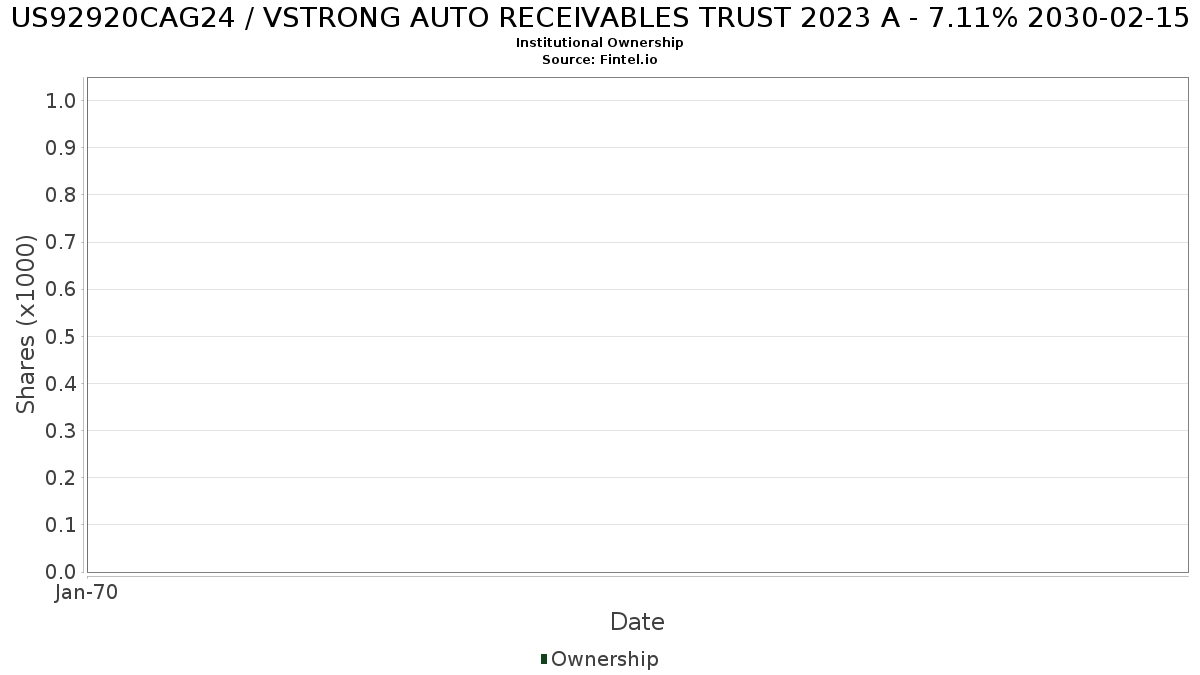Image resolution: width=1200 pixels, height=675 pixels.
Task: Click the Ownership legend label
Action: [x=605, y=659]
